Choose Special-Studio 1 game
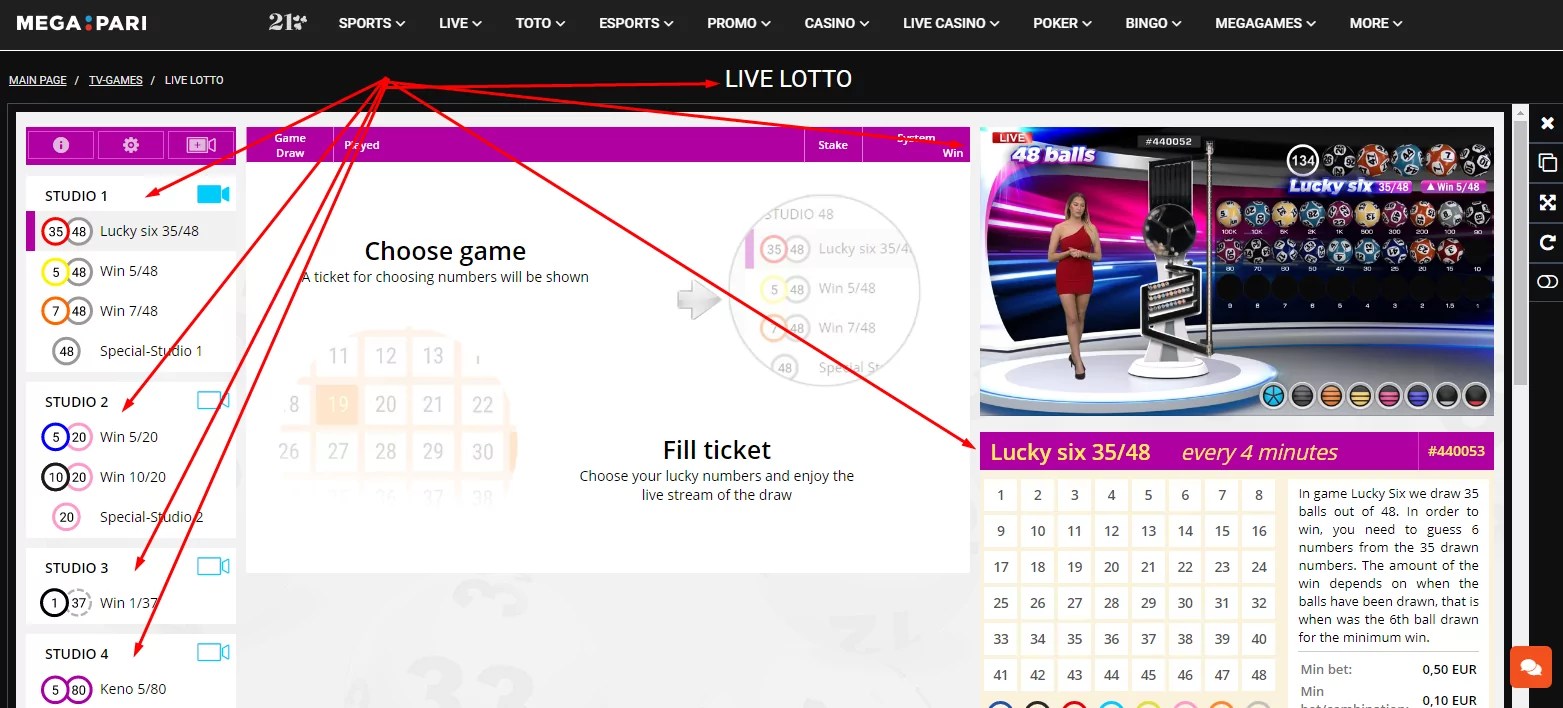Viewport: 1563px width, 708px height. (133, 351)
